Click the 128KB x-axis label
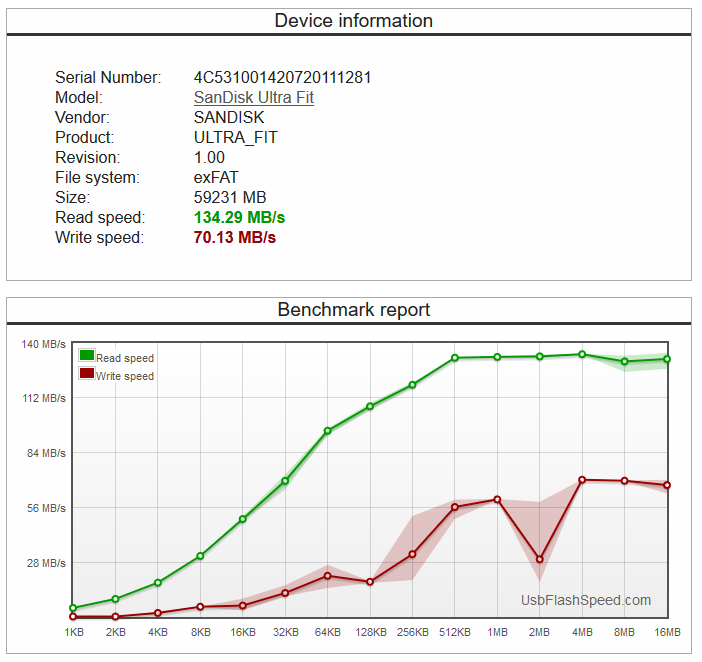This screenshot has width=702, height=662. 371,632
